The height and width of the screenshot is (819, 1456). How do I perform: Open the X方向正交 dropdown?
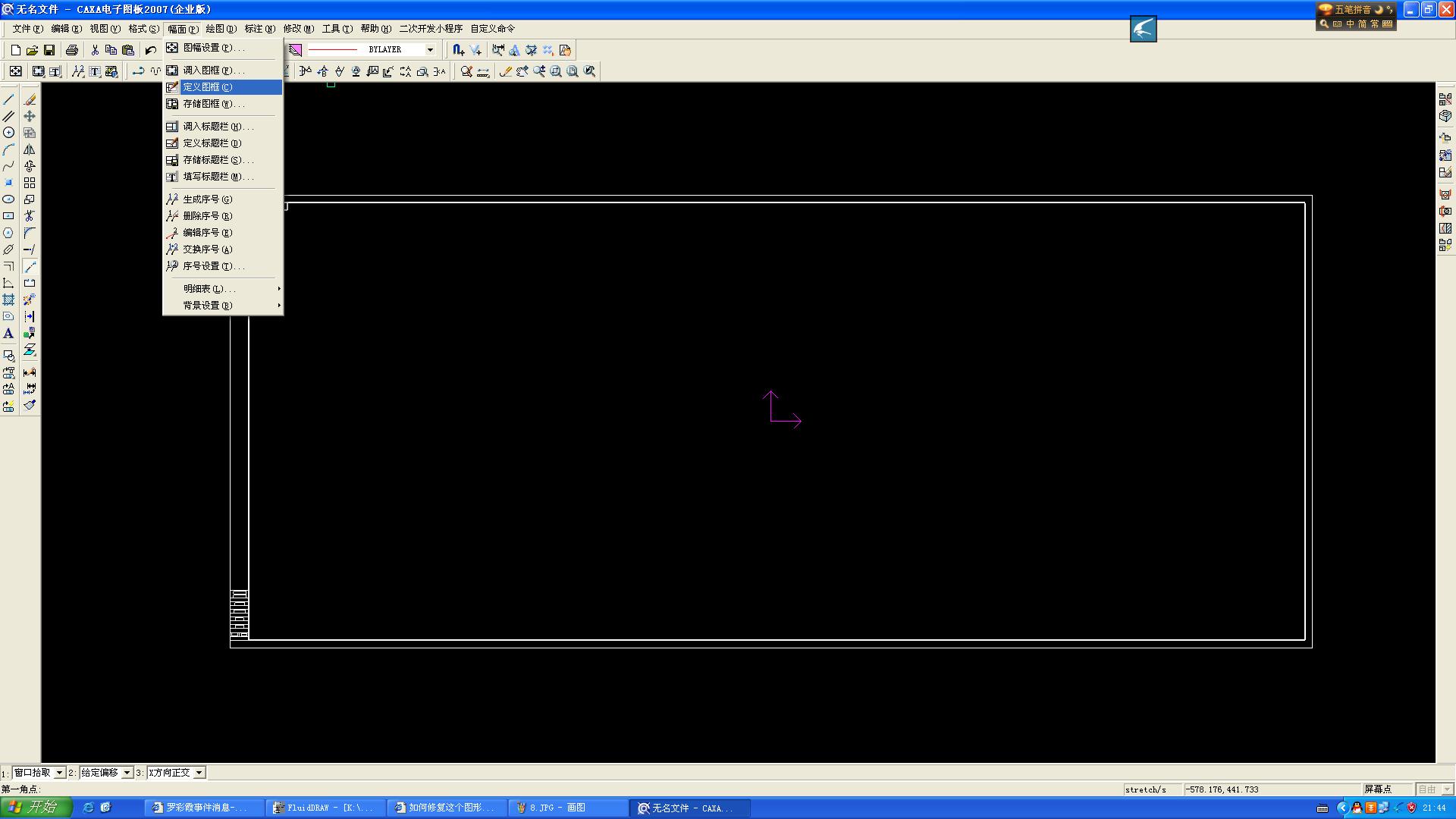[199, 773]
